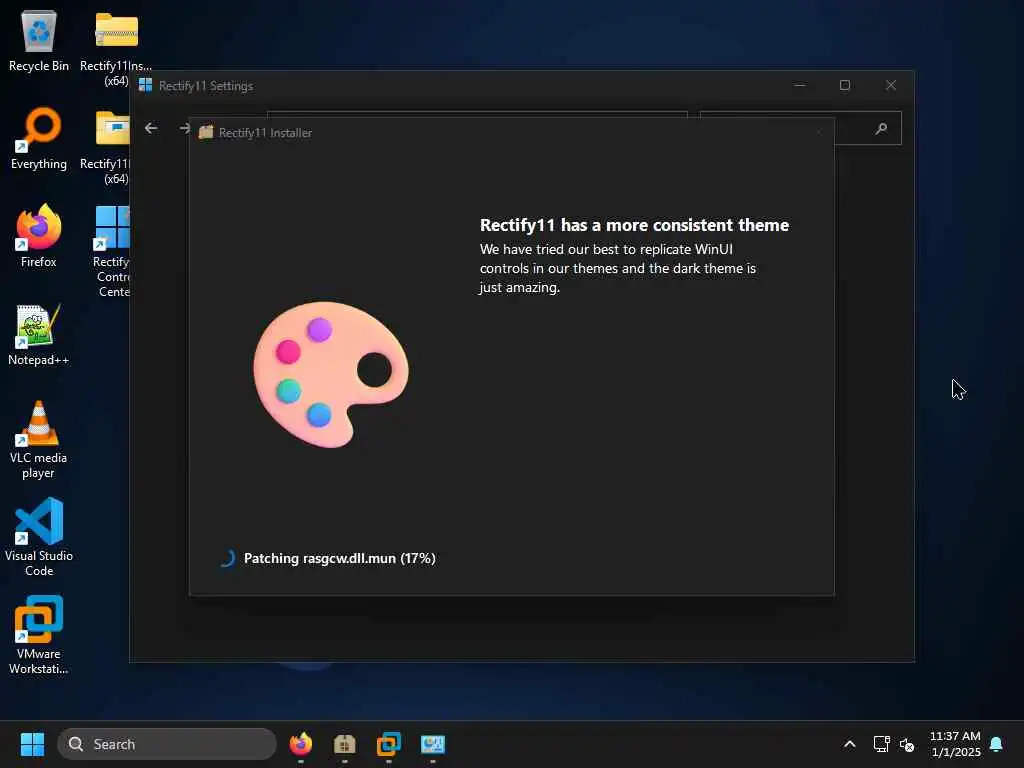Click the color palette illustration
1024x768 pixels.
click(x=331, y=374)
